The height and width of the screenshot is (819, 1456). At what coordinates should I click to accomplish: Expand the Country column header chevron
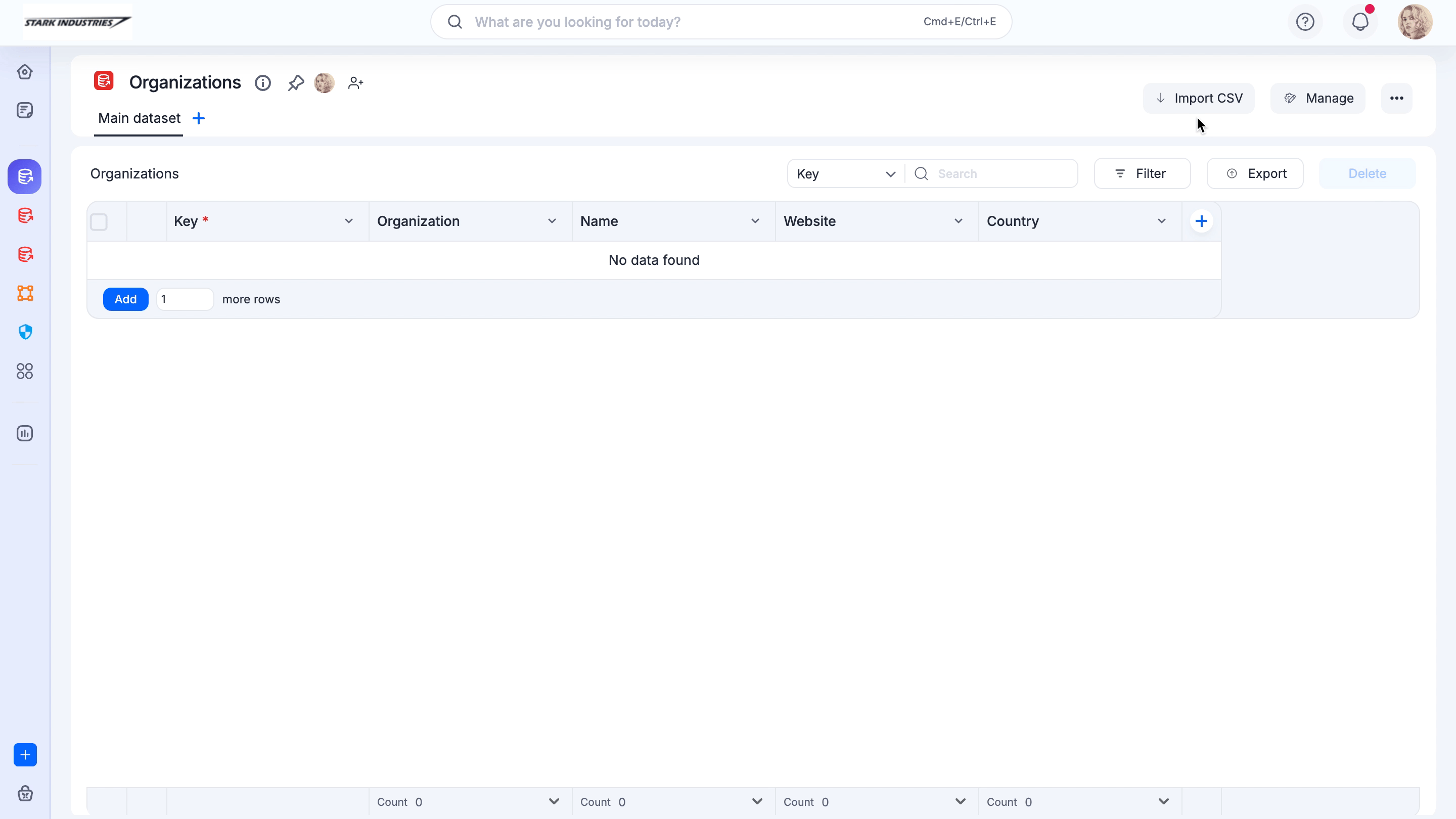(1162, 221)
